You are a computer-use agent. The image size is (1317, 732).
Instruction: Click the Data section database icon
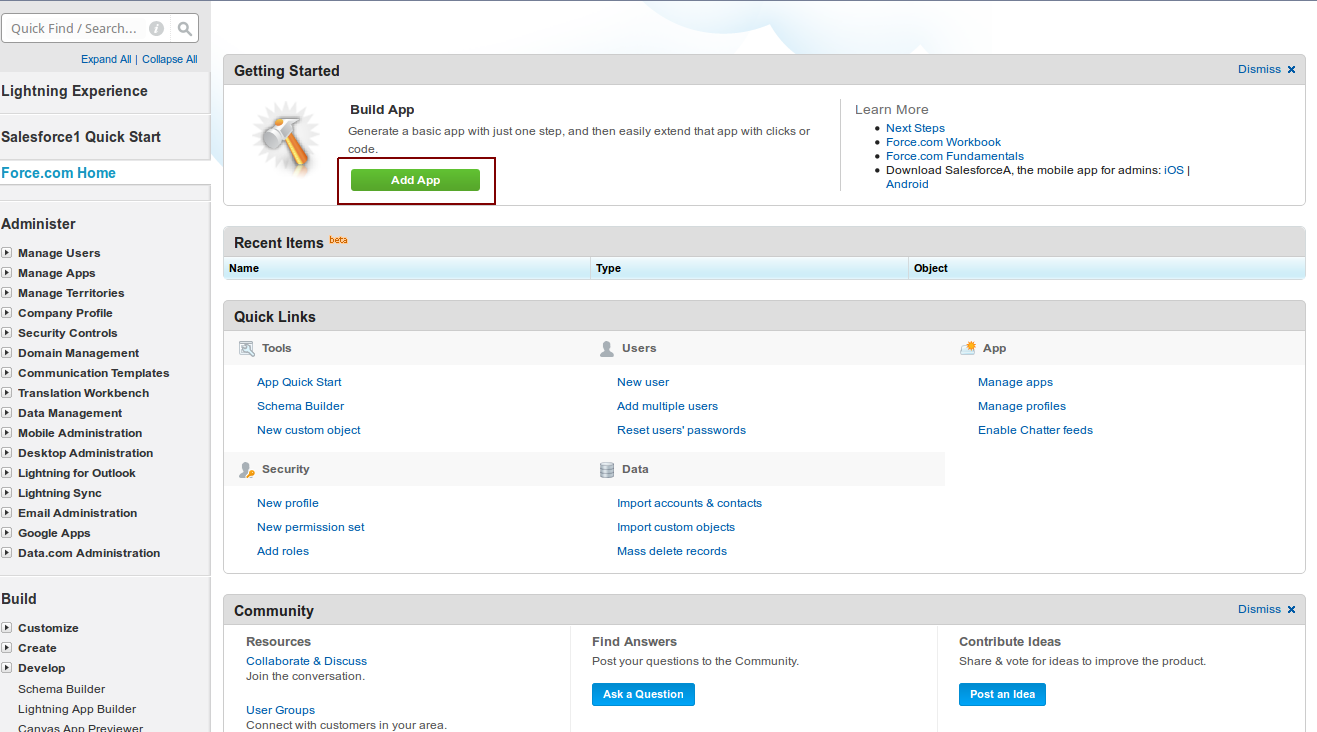click(607, 469)
